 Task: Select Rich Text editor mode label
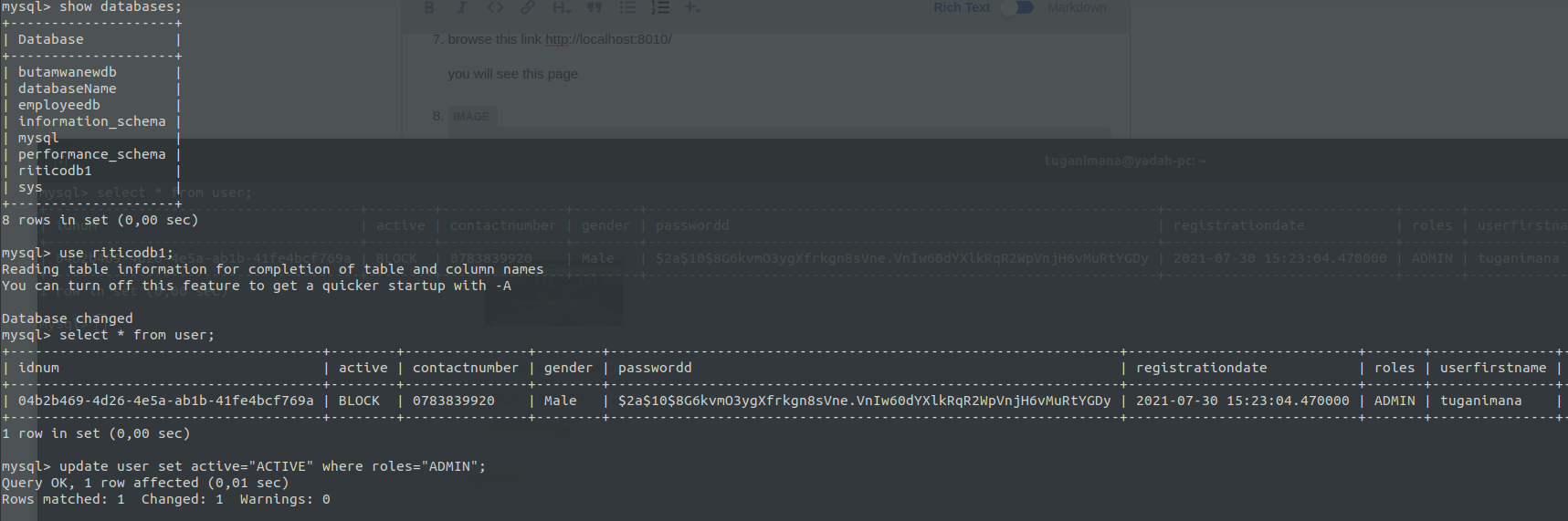coord(961,7)
